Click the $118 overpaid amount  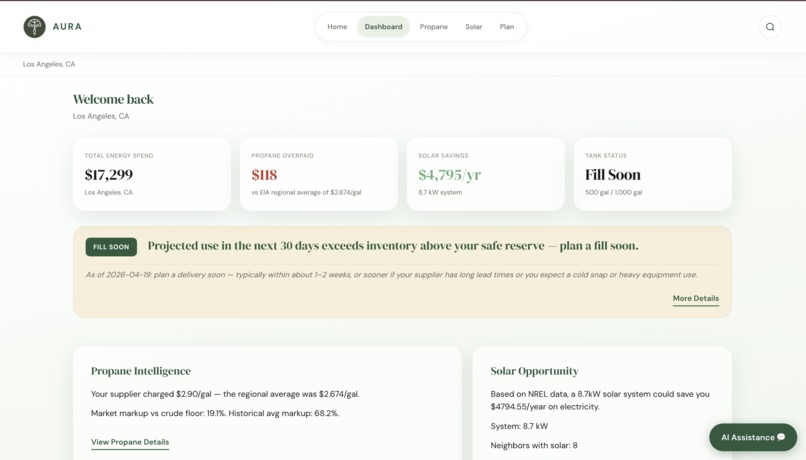point(264,175)
